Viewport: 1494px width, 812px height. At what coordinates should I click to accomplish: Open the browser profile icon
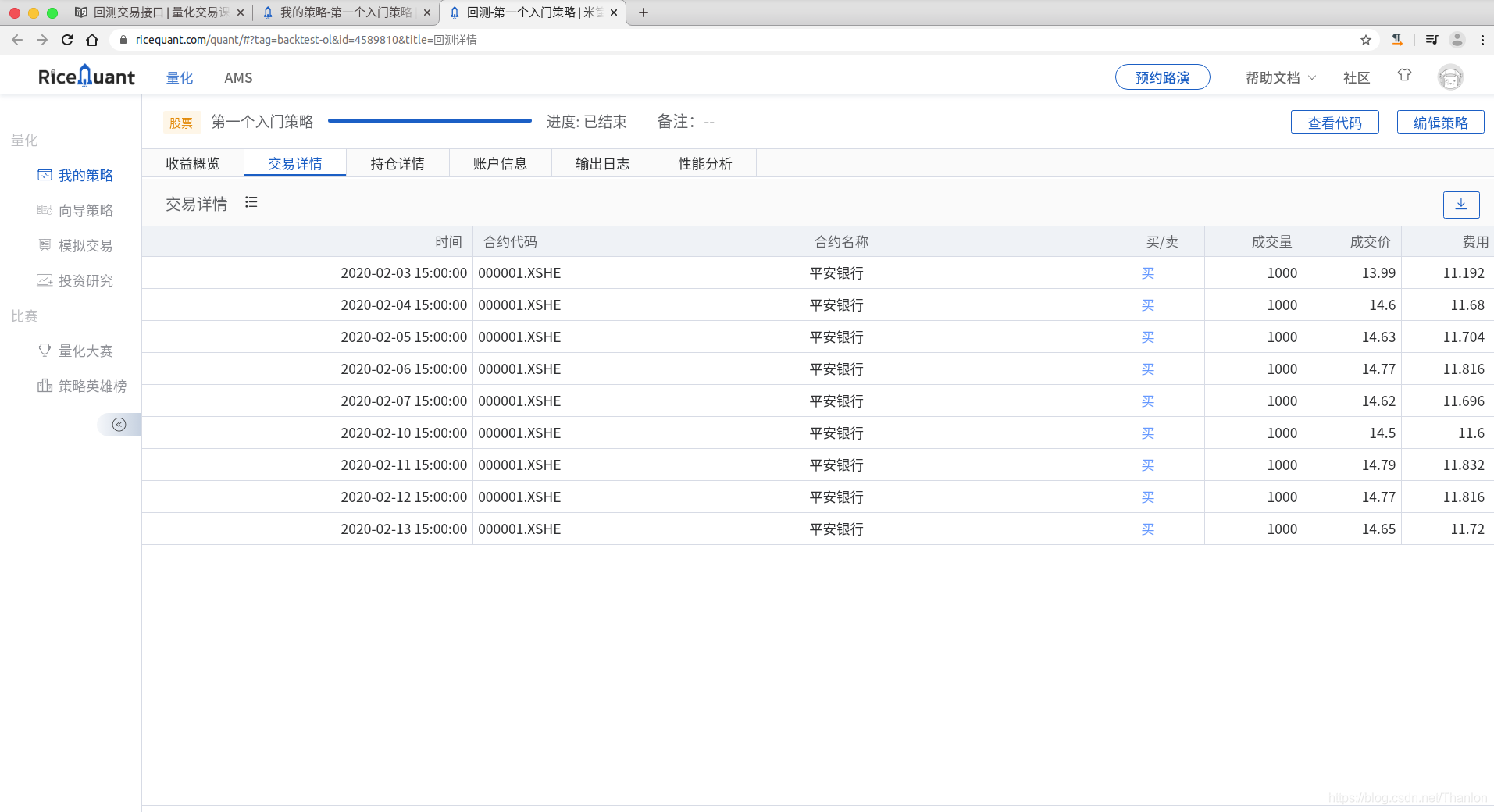[1457, 40]
